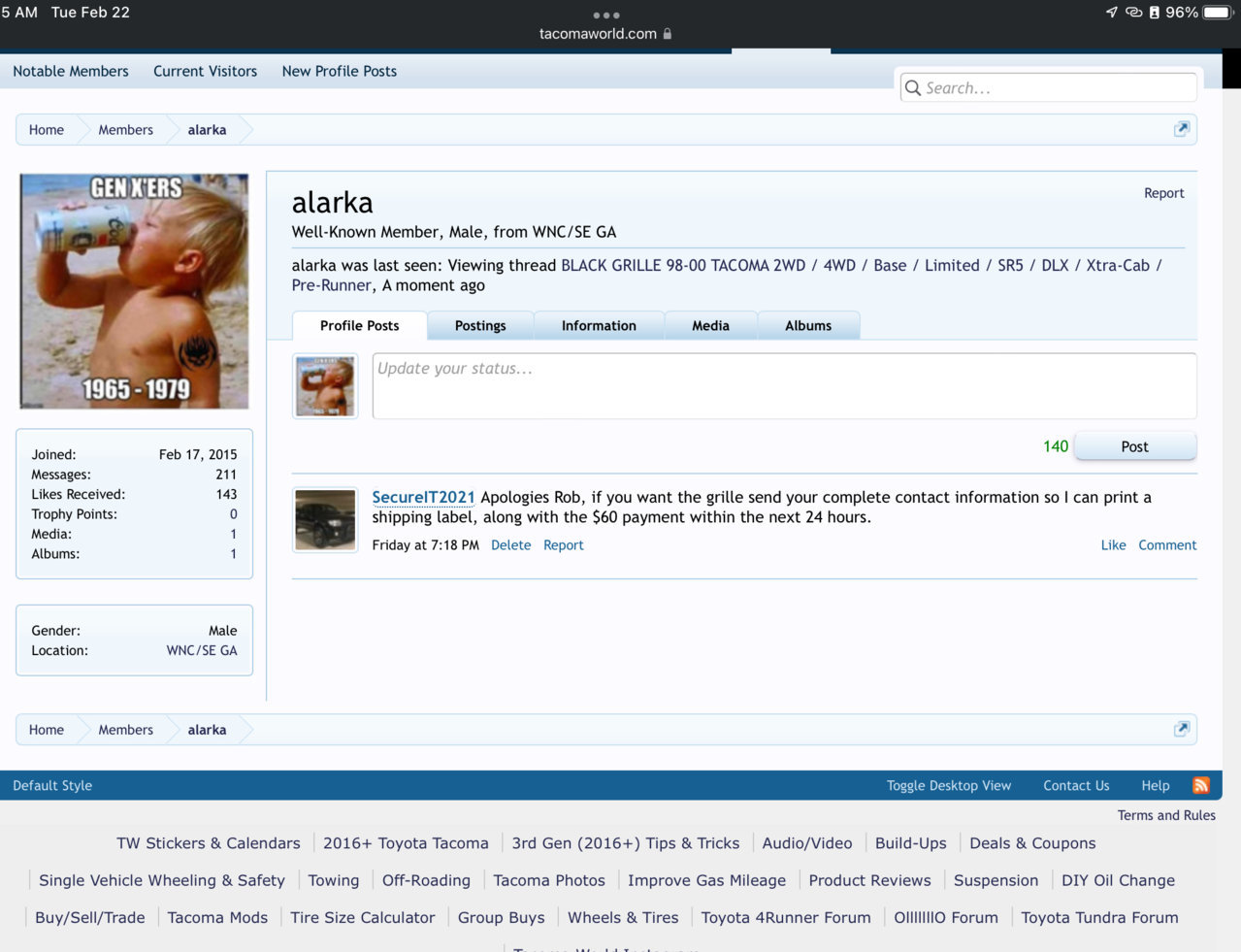Switch to the Profile Posts tab
This screenshot has height=952, width=1241.
tap(359, 325)
